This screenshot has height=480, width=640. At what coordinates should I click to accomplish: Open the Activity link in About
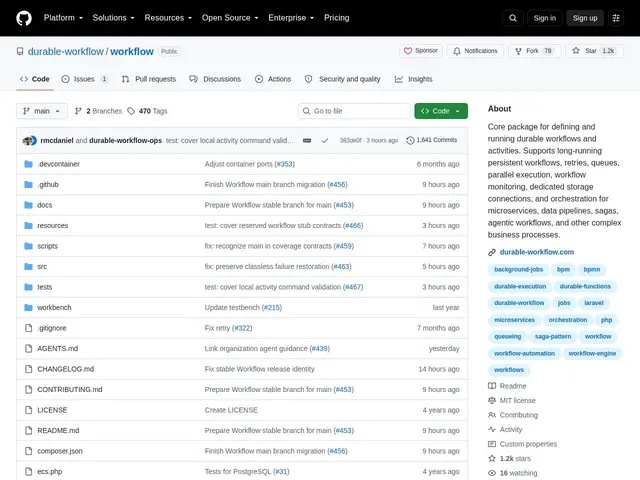[505, 429]
